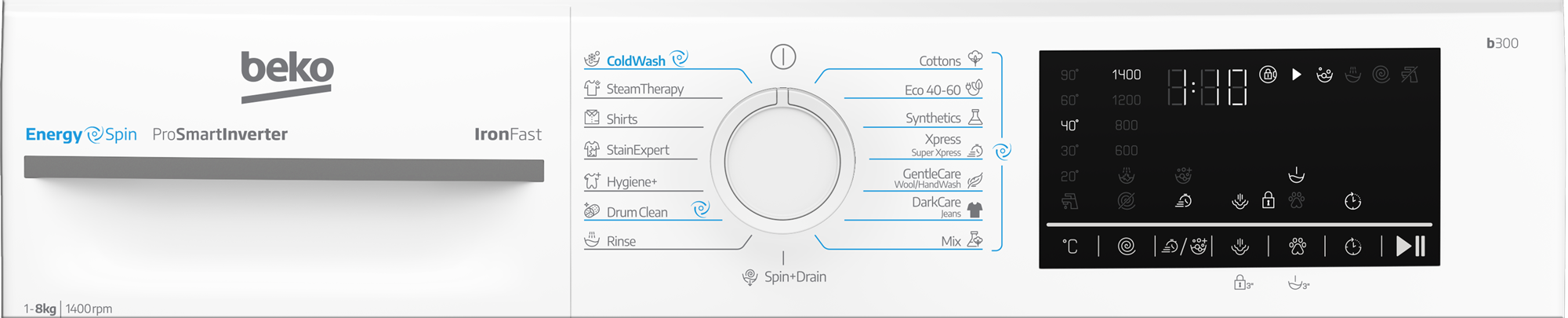Viewport: 1568px width, 318px height.
Task: Tap the 1400 spin speed value
Action: tap(1127, 75)
